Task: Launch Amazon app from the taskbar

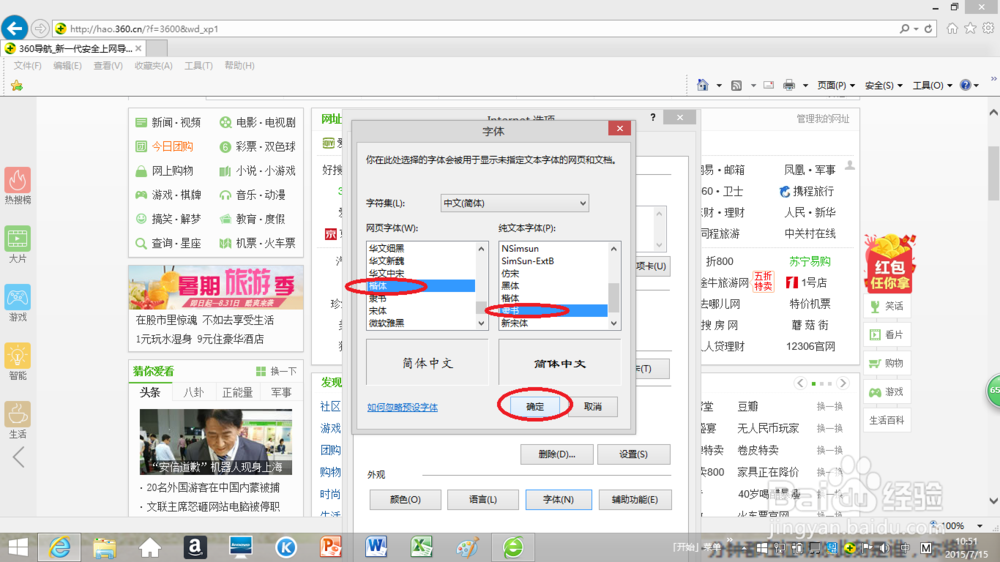Action: click(195, 547)
